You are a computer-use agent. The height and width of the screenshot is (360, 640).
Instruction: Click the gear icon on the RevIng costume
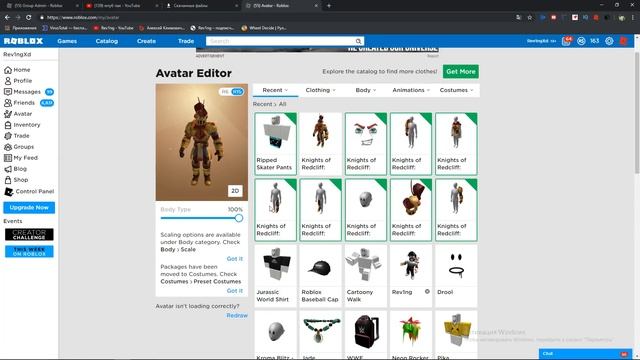[x=427, y=291]
